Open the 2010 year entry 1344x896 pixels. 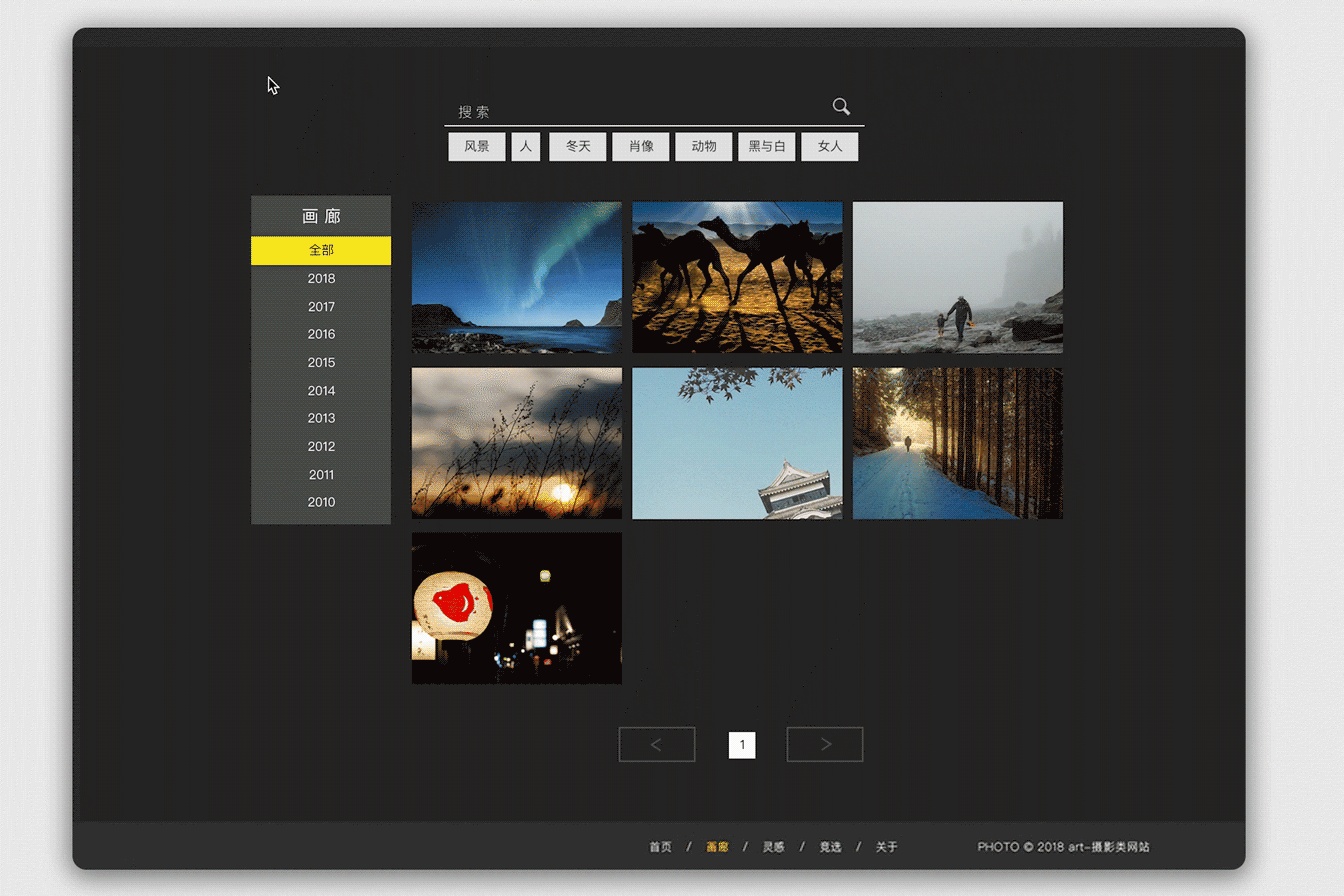(321, 502)
